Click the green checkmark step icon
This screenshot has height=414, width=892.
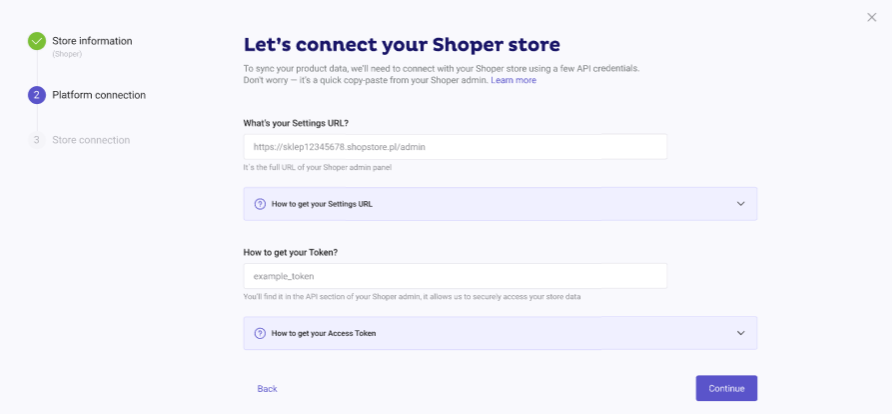[37, 41]
